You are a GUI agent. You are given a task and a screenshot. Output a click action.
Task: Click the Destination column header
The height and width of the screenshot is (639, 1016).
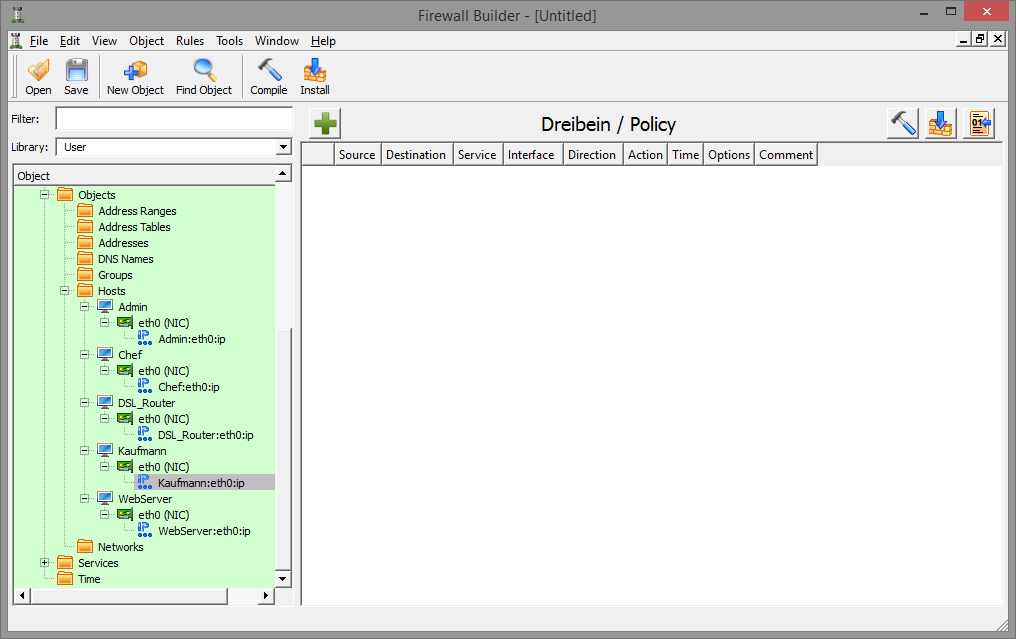point(416,155)
